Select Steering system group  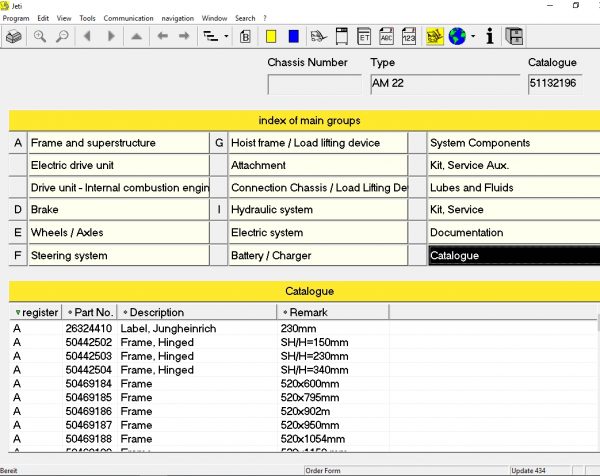[119, 256]
